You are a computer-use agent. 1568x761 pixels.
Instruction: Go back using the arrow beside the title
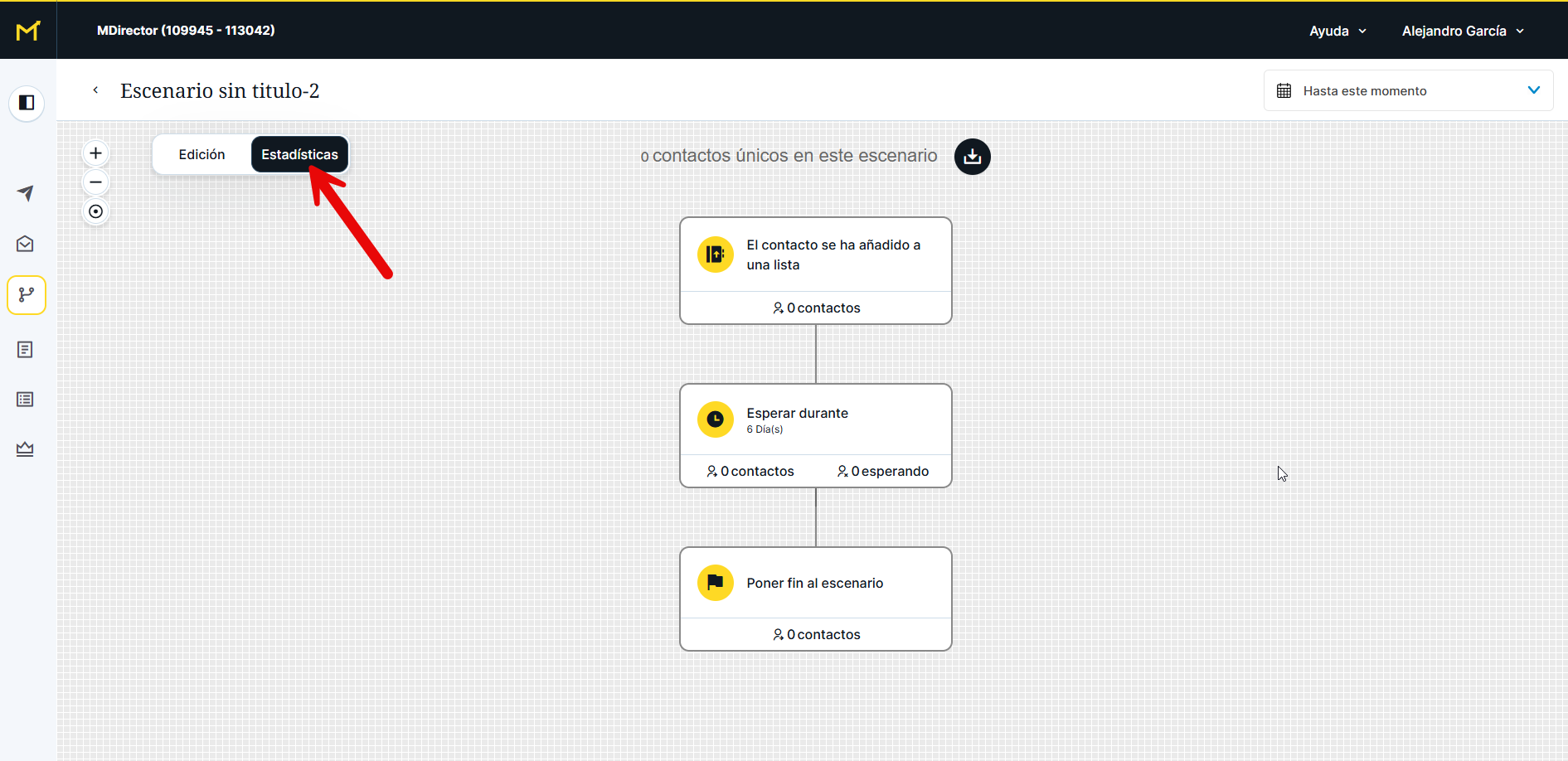[x=96, y=90]
